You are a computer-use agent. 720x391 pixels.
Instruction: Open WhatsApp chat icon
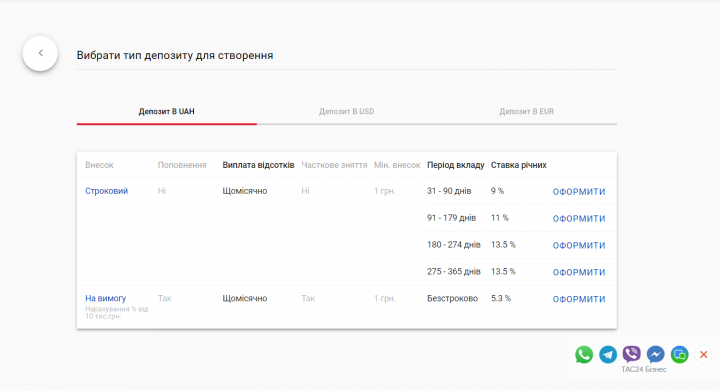pyautogui.click(x=584, y=355)
